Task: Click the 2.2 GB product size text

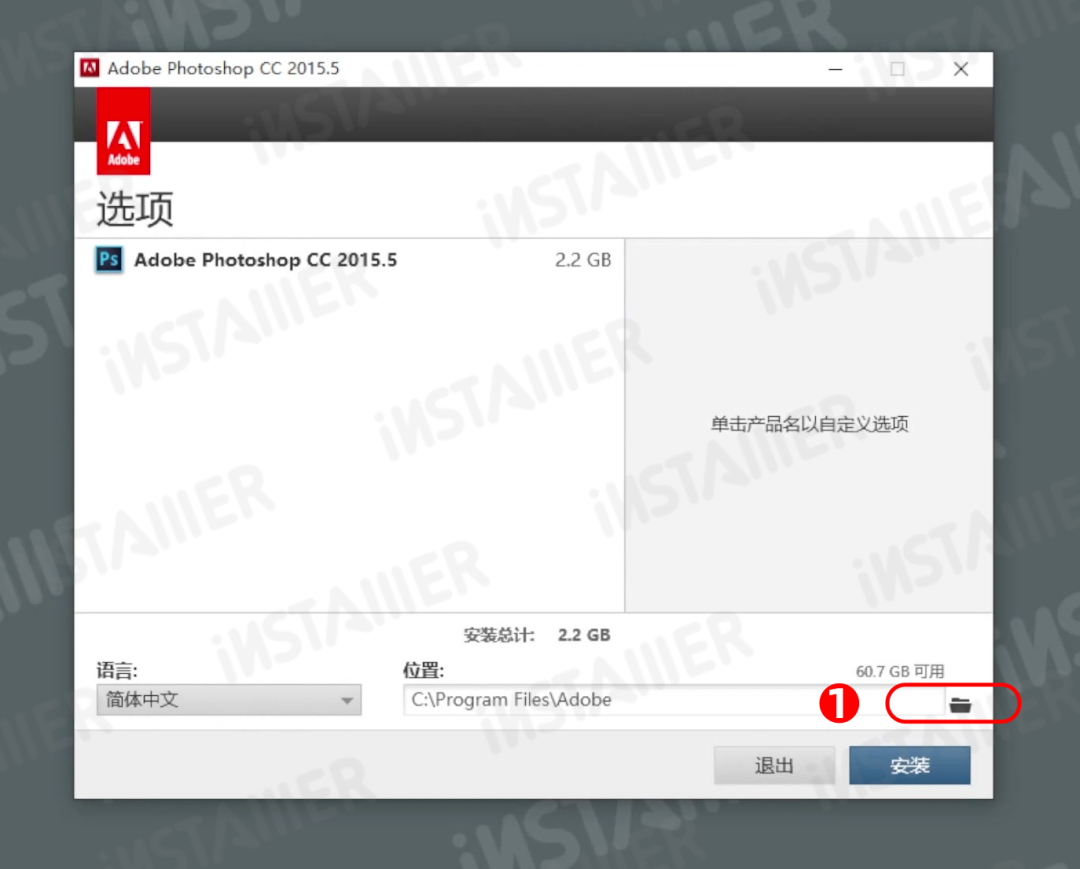Action: (x=583, y=260)
